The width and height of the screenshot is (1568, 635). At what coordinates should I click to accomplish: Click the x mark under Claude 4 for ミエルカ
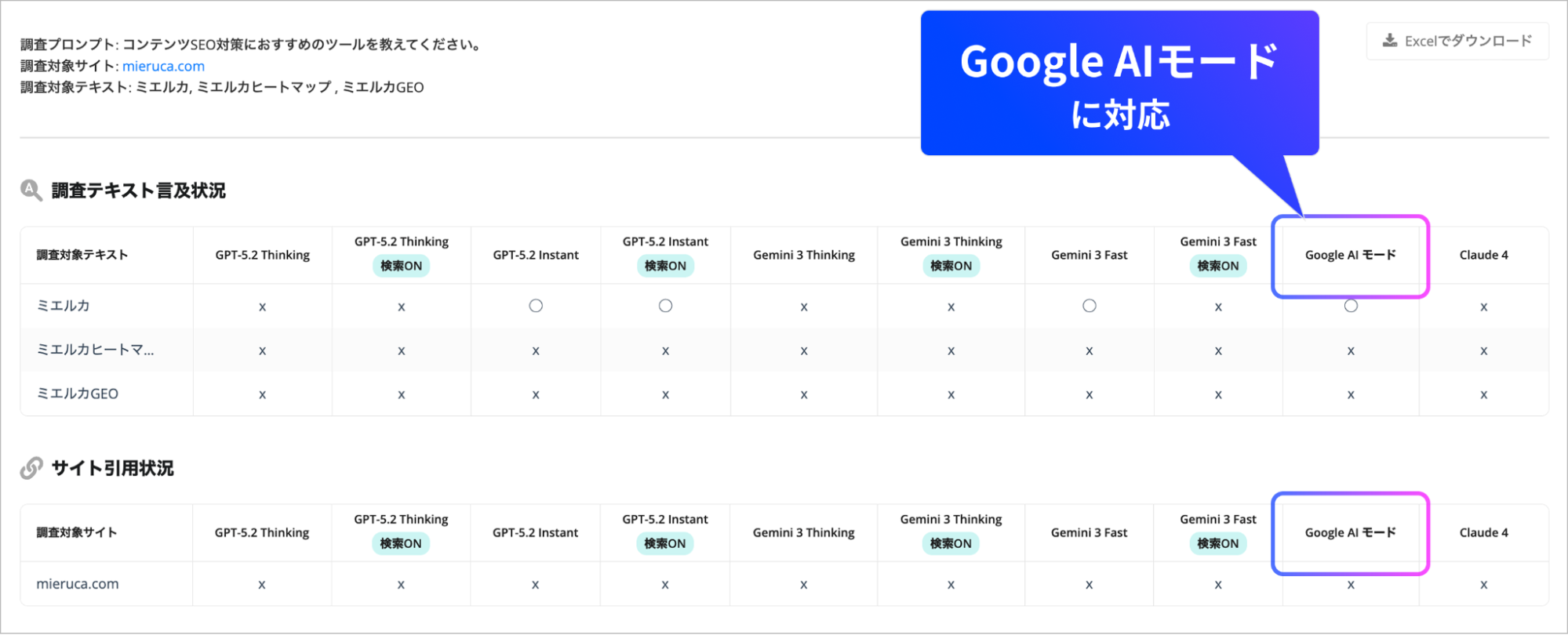click(1483, 307)
